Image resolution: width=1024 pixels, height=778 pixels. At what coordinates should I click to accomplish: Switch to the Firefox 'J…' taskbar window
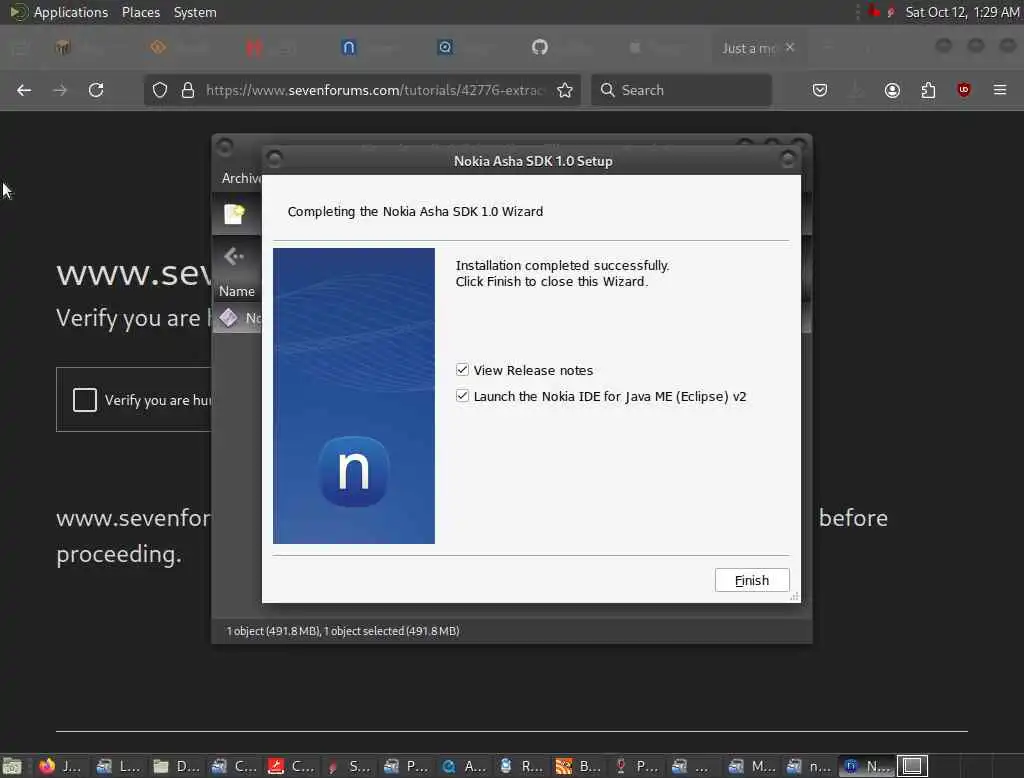tap(60, 766)
